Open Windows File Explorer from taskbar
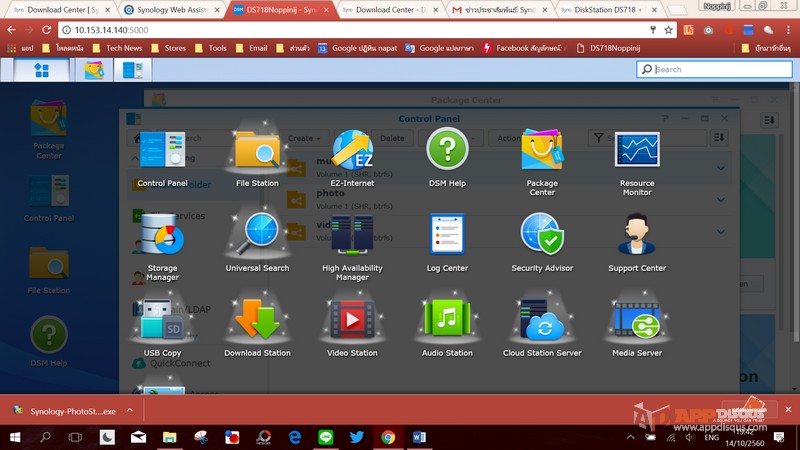This screenshot has width=800, height=450. [x=169, y=437]
